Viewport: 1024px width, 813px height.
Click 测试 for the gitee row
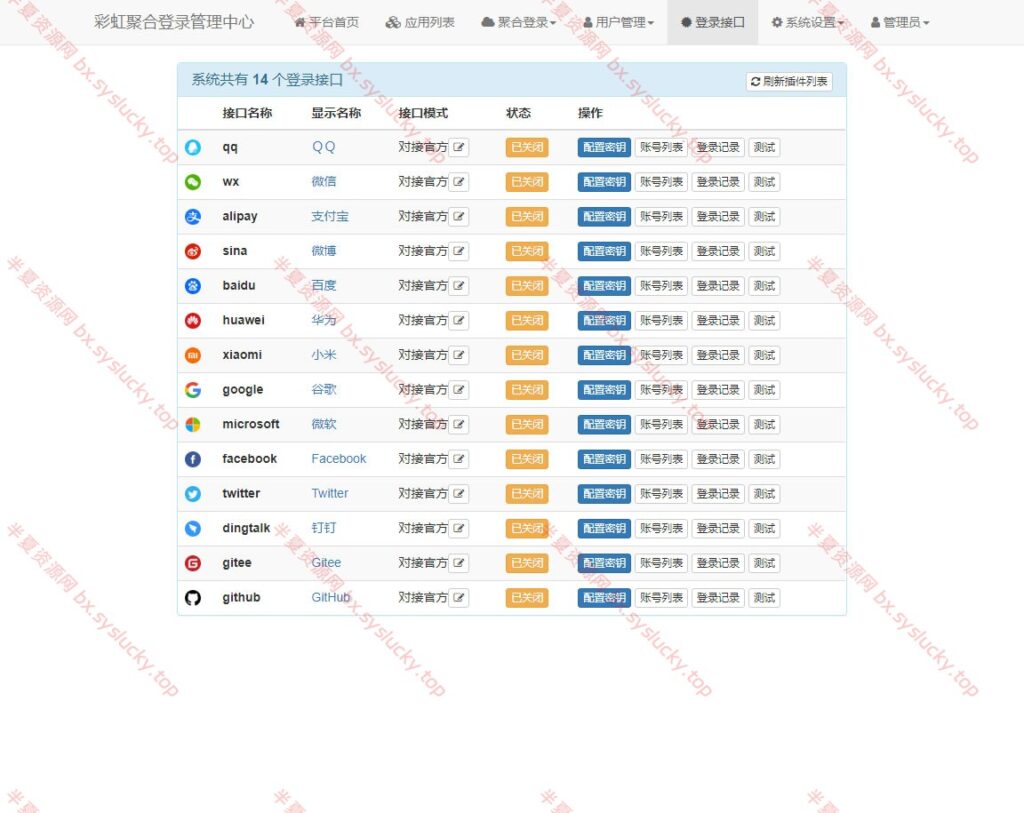(763, 563)
